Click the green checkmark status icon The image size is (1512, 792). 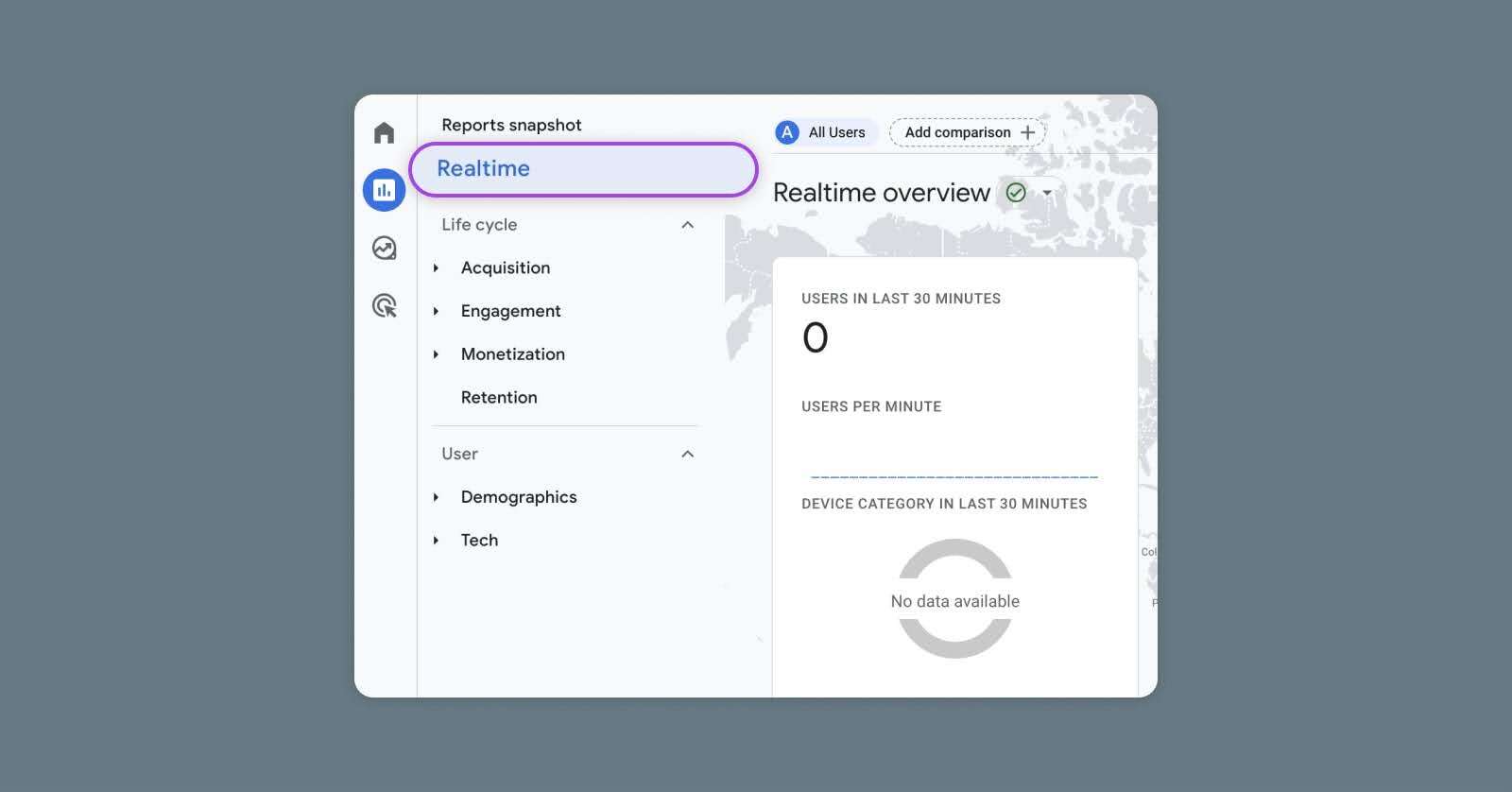[x=1016, y=193]
